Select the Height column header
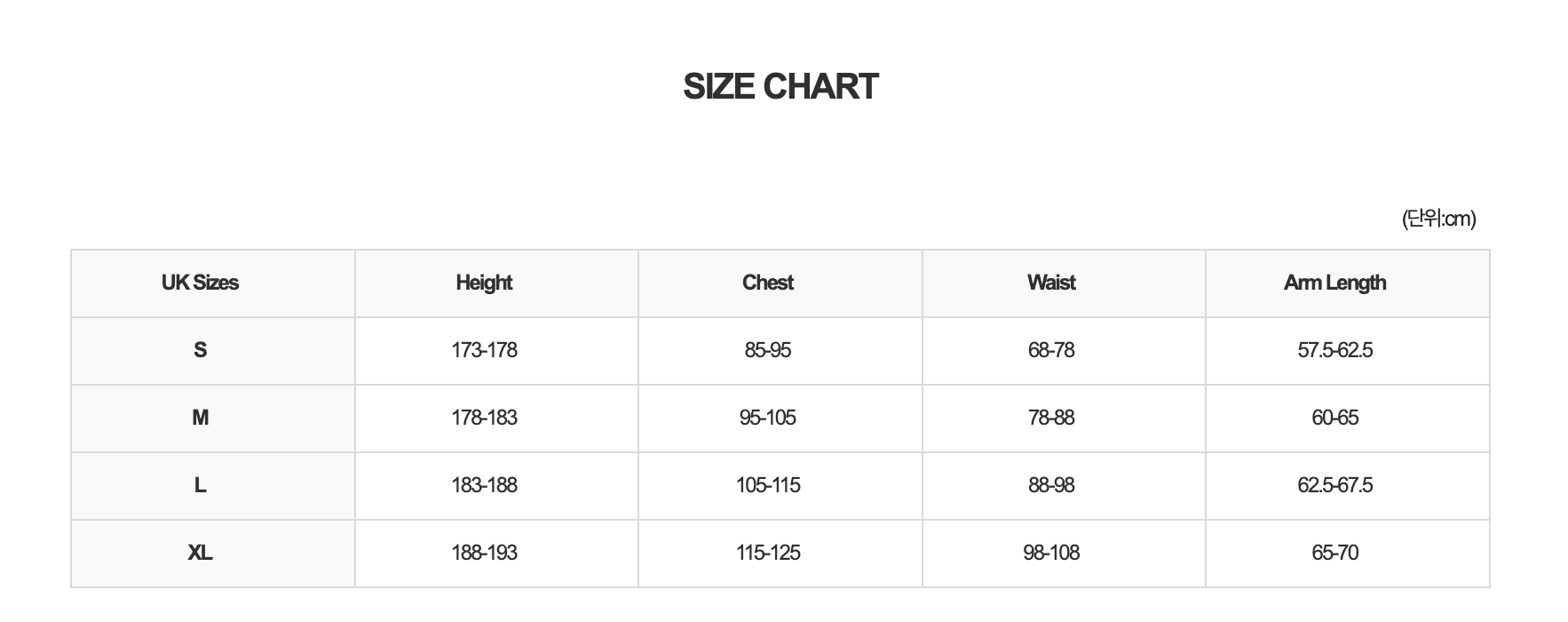This screenshot has width=1568, height=622. click(484, 283)
